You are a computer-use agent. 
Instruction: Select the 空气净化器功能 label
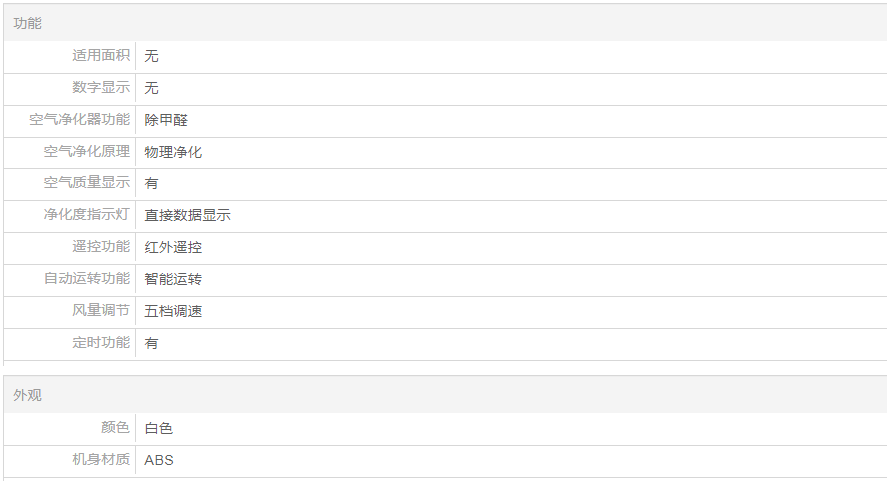80,119
